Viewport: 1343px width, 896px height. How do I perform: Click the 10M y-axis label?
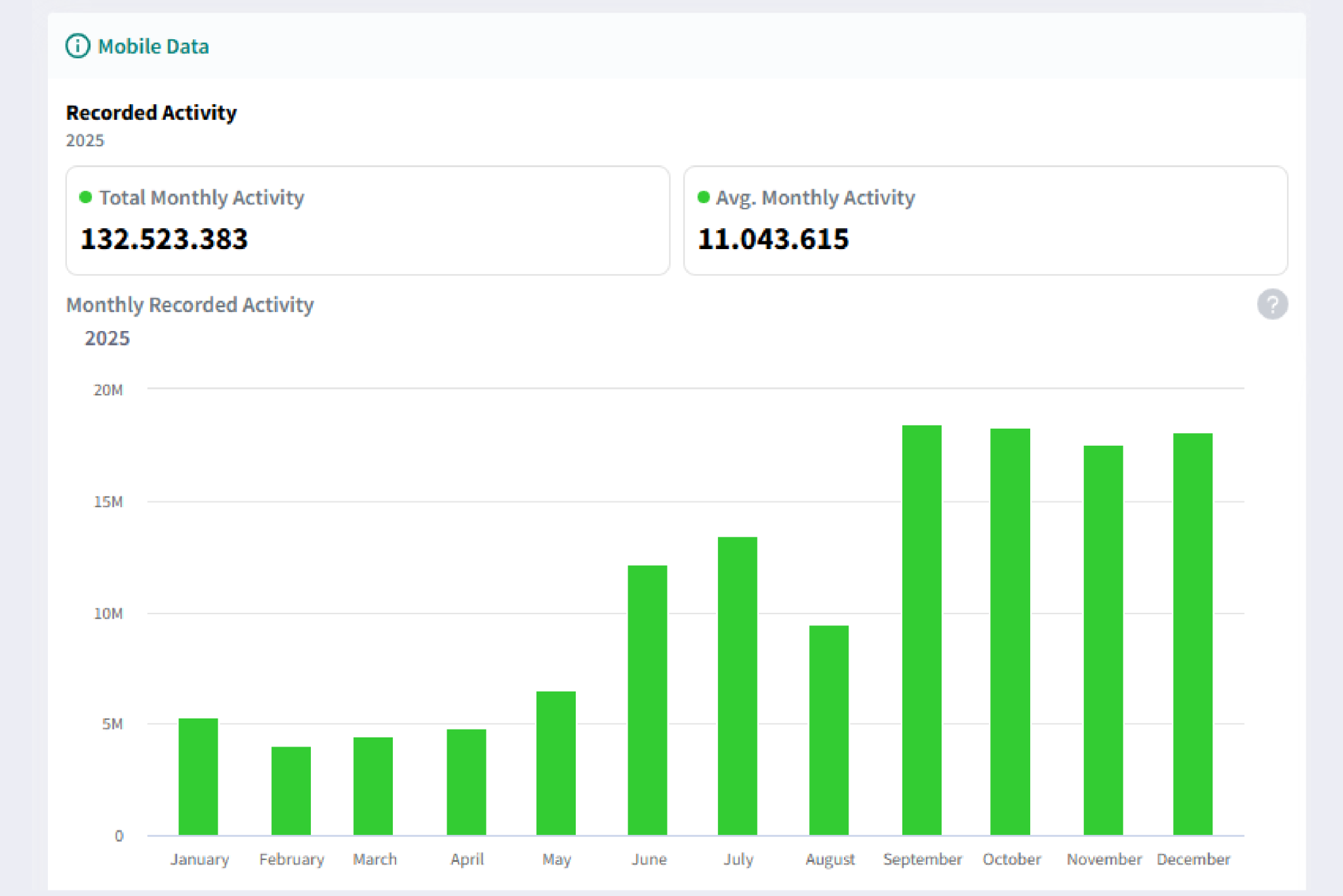coord(108,614)
